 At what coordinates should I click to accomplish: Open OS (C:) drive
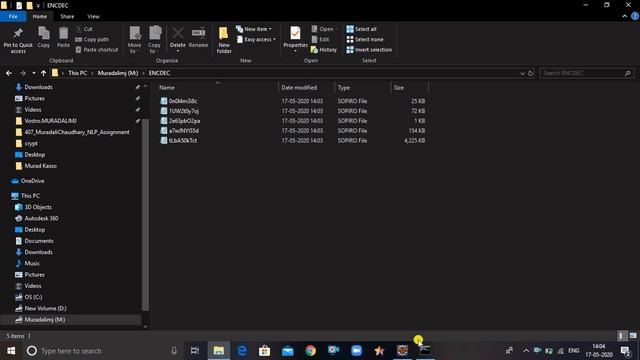click(x=33, y=297)
